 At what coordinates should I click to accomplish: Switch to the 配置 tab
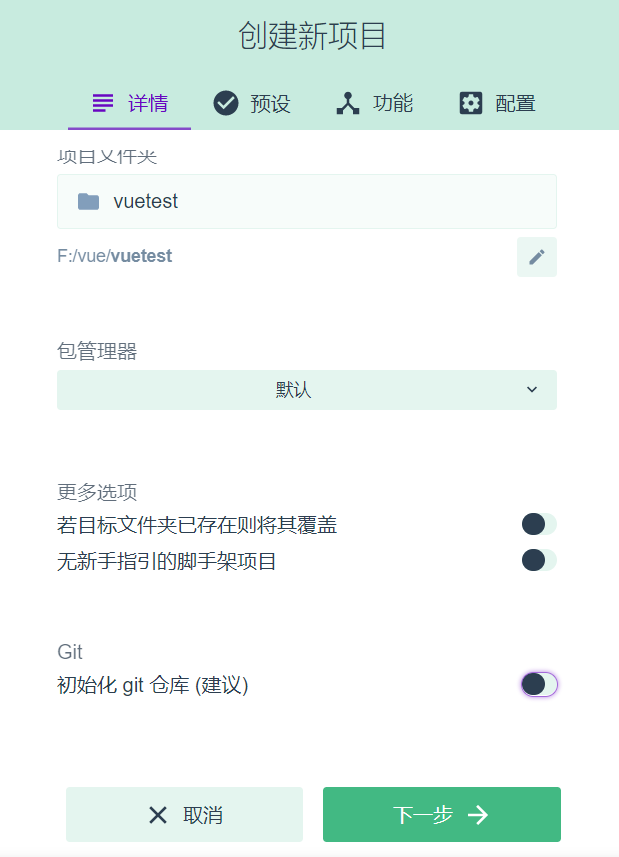point(498,103)
